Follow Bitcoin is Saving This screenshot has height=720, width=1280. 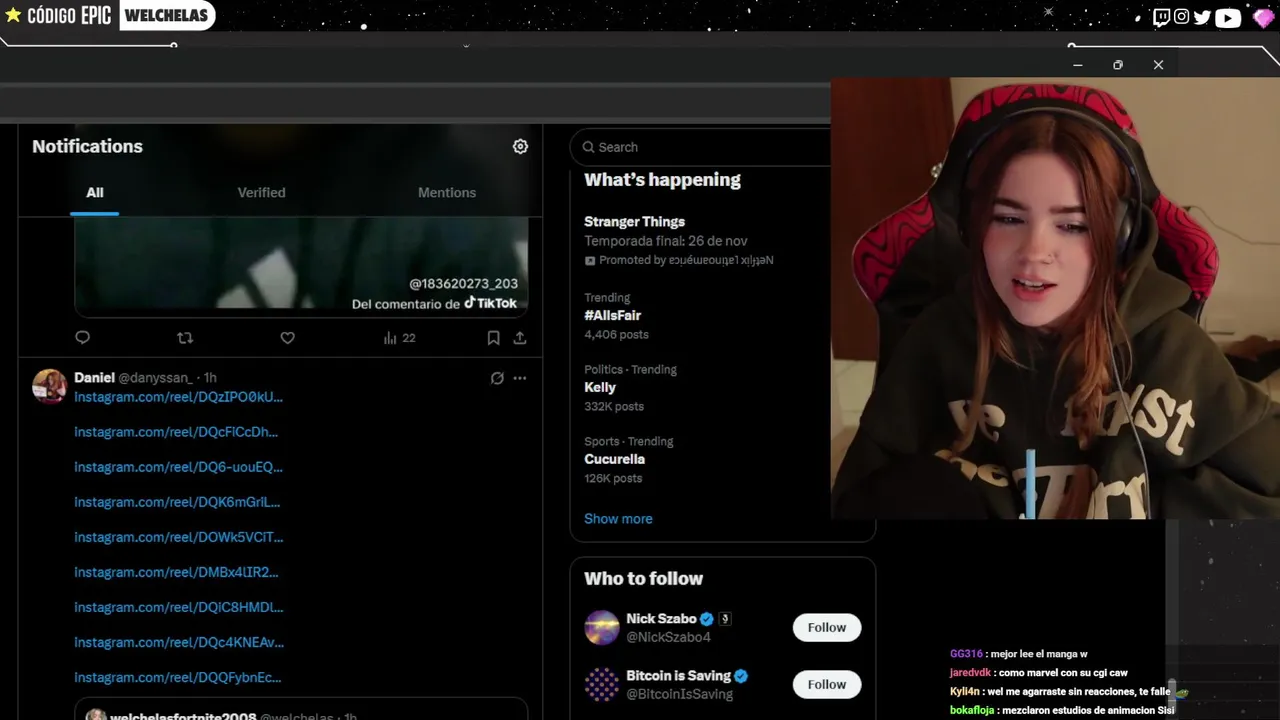827,684
